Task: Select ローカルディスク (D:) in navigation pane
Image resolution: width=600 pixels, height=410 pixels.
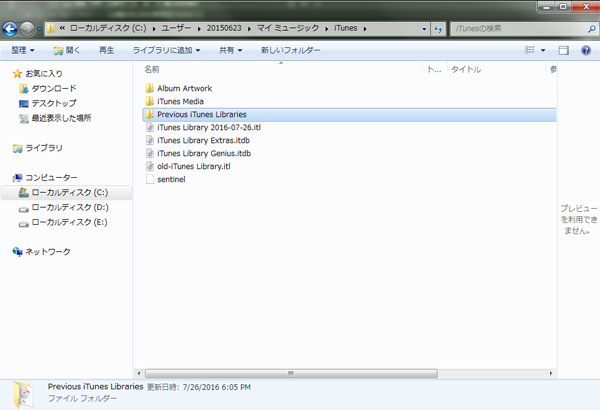Action: tap(64, 207)
